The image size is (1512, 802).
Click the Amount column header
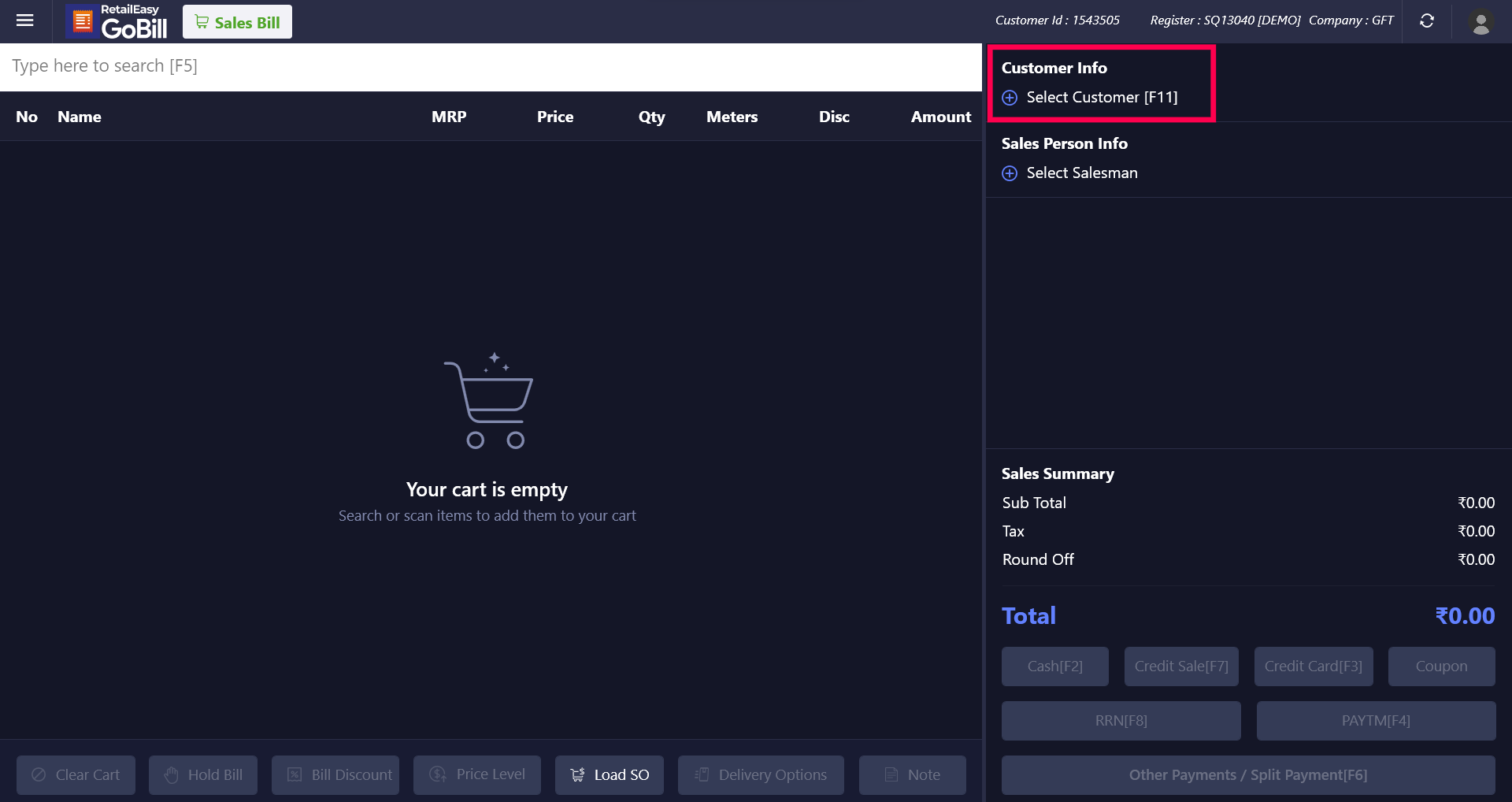tap(941, 117)
